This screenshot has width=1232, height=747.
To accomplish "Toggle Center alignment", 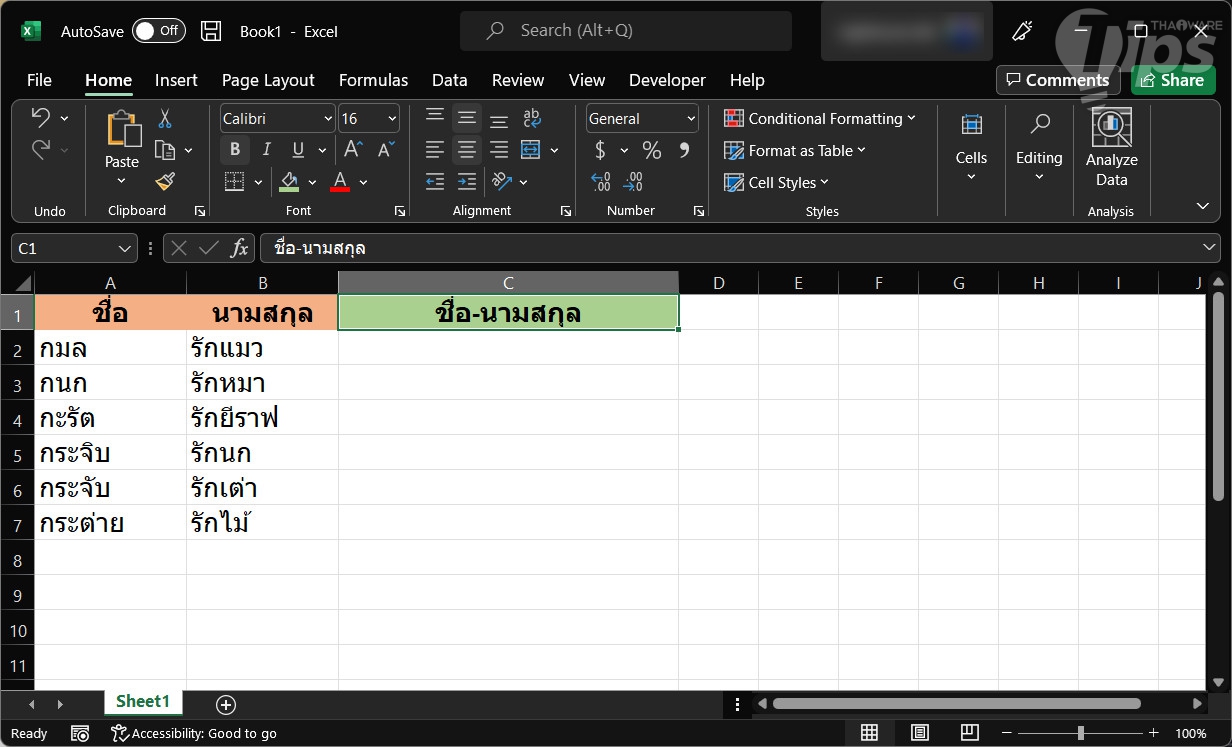I will (466, 150).
